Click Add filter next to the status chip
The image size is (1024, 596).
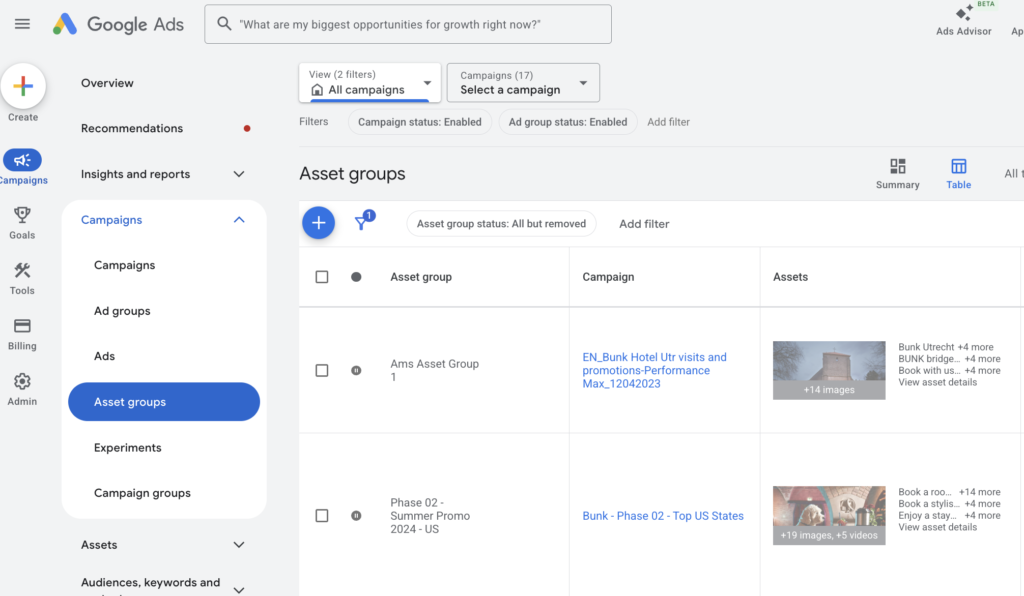coord(643,223)
